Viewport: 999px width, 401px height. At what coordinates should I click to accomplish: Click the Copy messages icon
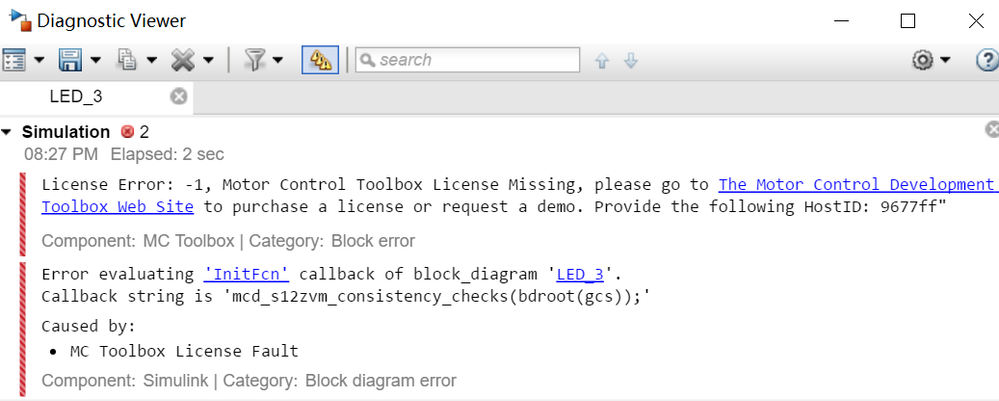pyautogui.click(x=127, y=60)
